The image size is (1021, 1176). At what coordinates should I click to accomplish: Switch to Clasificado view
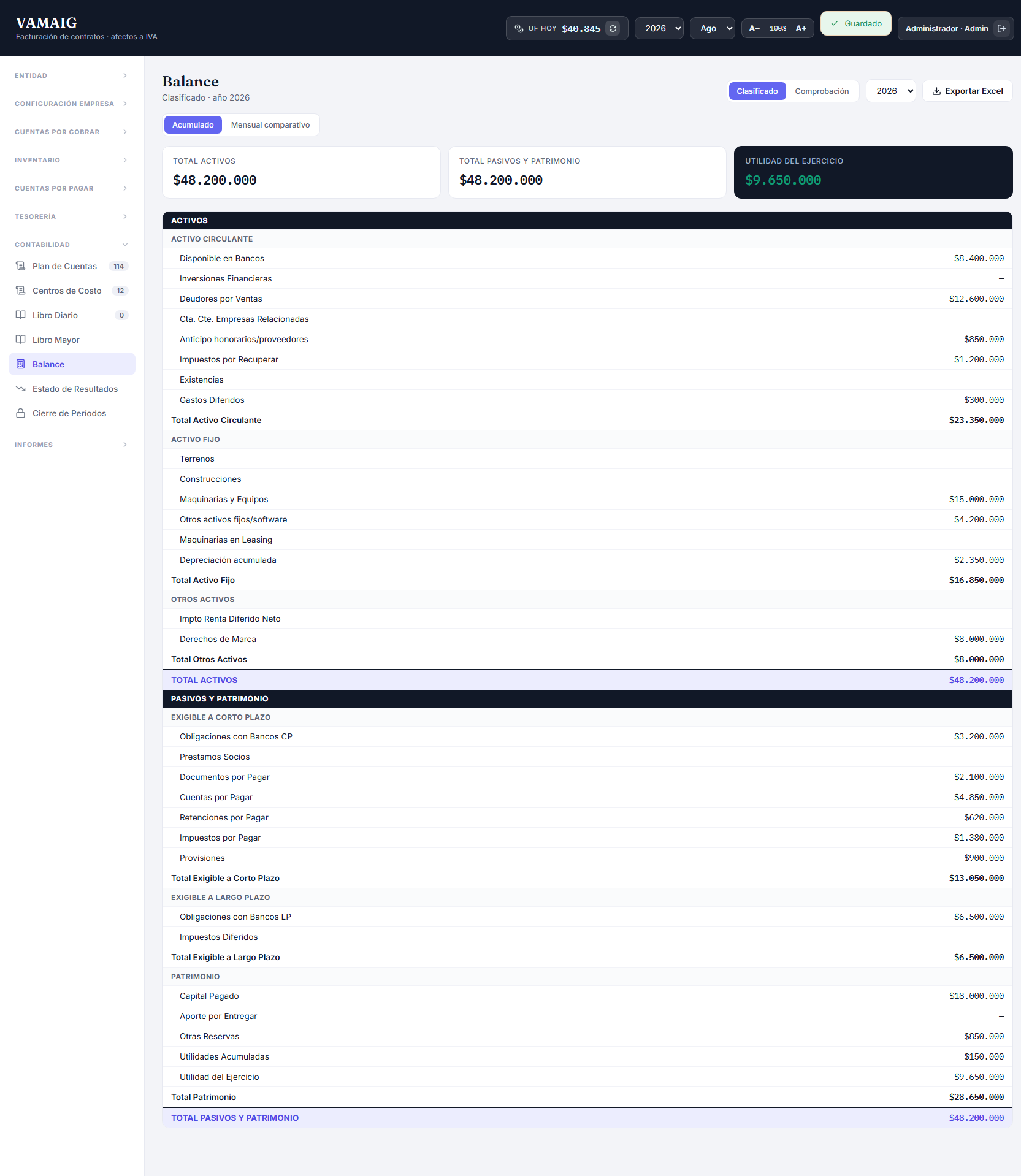pos(757,91)
